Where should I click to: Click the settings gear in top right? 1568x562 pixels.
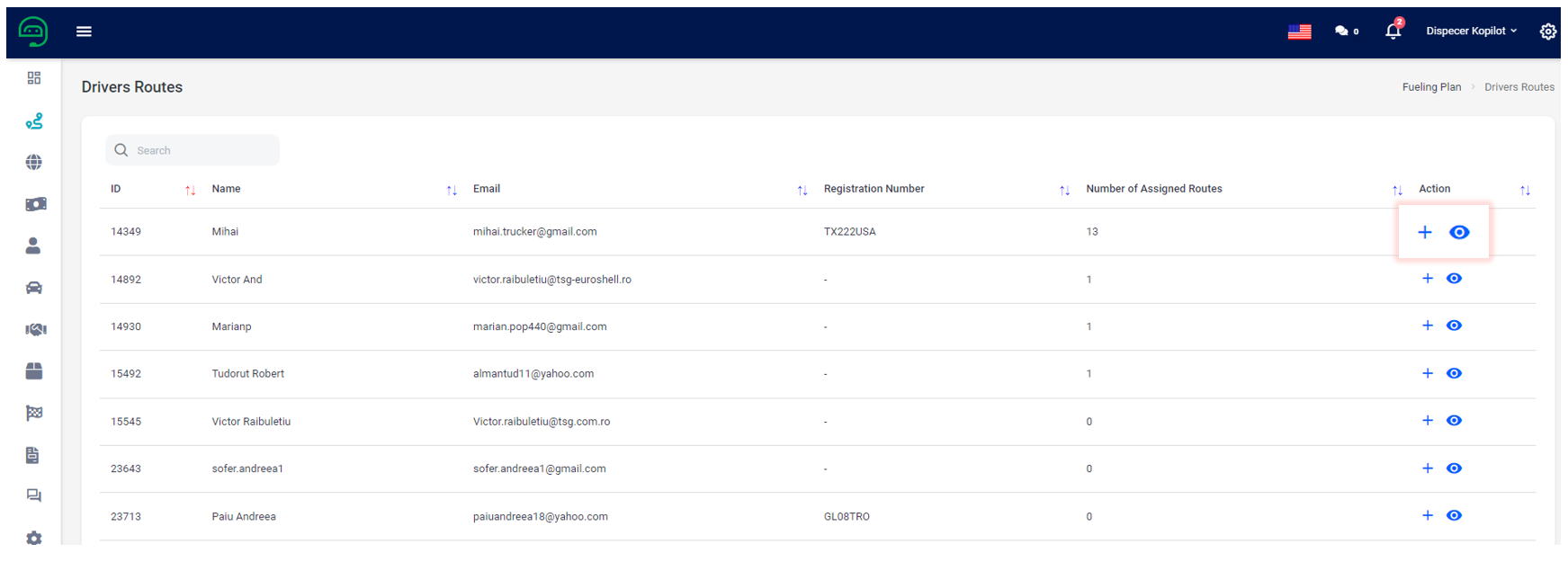click(x=1547, y=31)
